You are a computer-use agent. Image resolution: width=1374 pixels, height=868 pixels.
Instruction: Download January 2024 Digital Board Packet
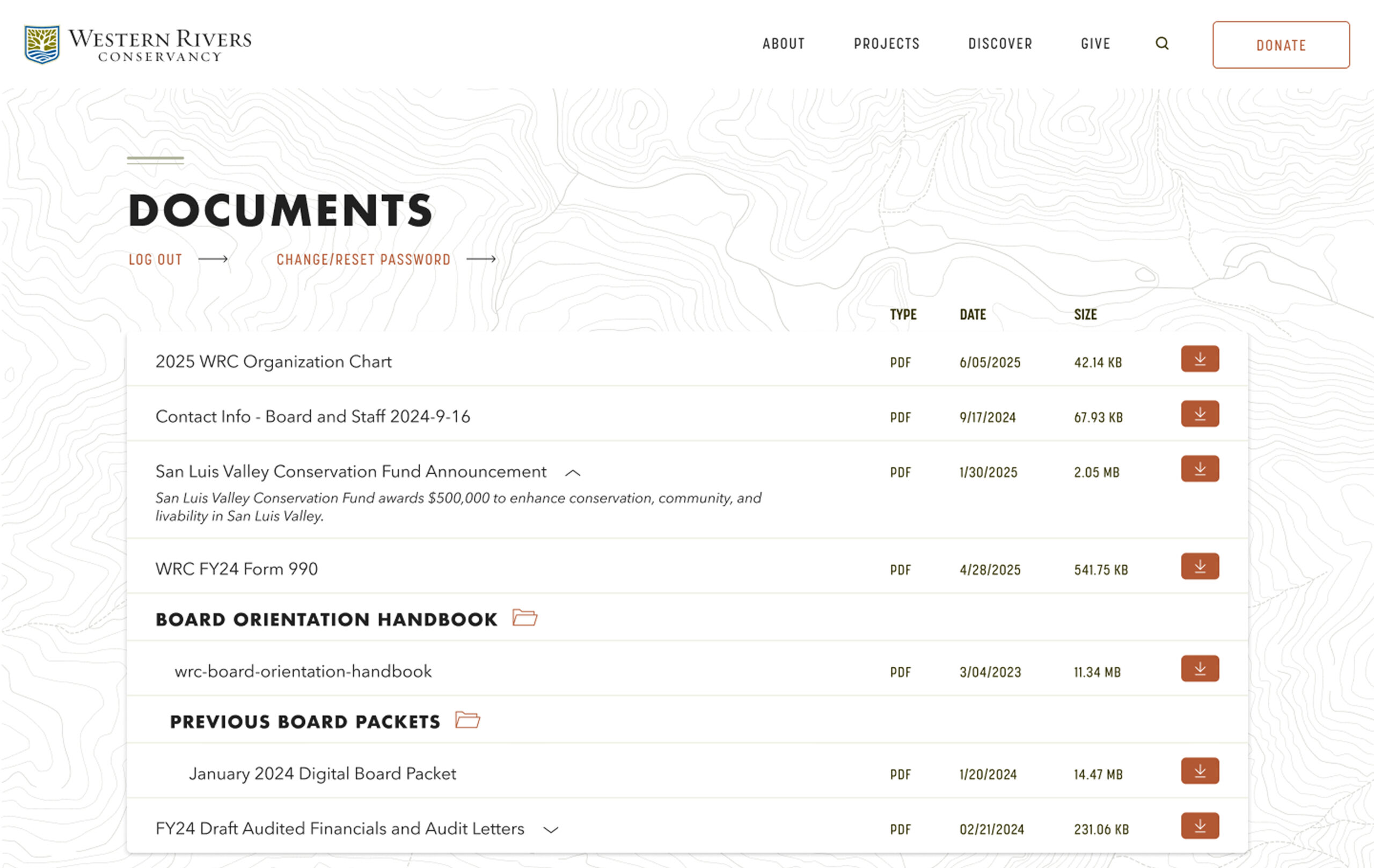[x=1200, y=770]
